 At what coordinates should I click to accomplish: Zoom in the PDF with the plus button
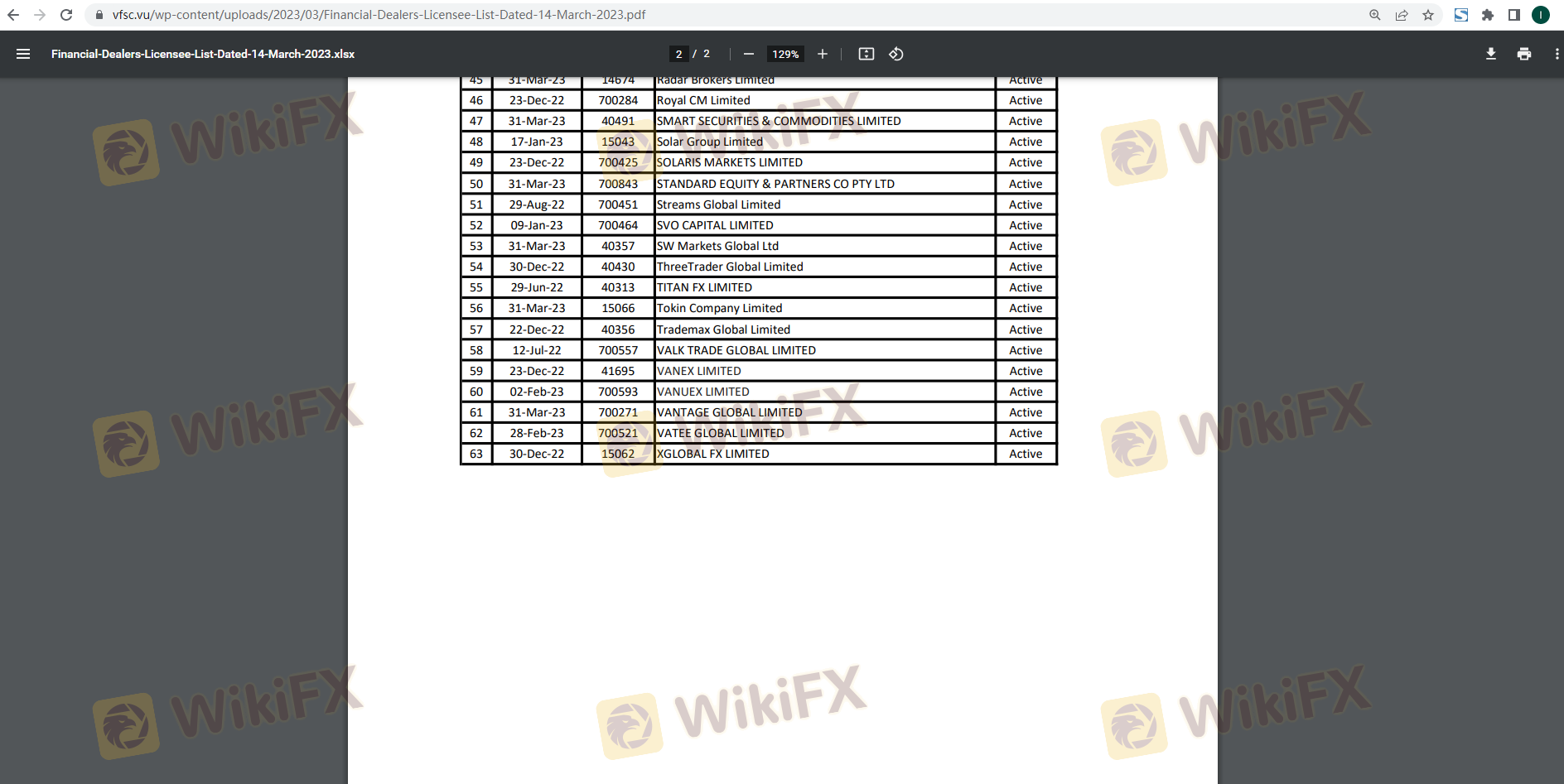click(x=823, y=54)
